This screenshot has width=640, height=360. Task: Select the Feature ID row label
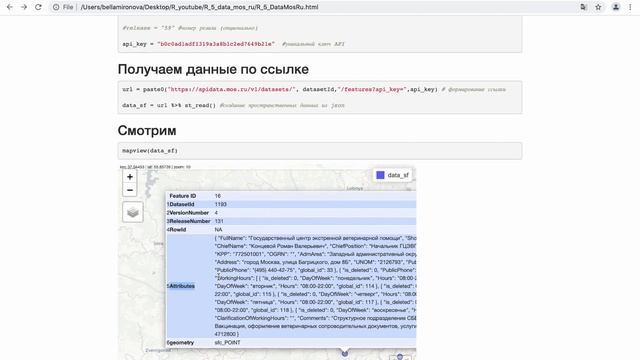point(183,196)
